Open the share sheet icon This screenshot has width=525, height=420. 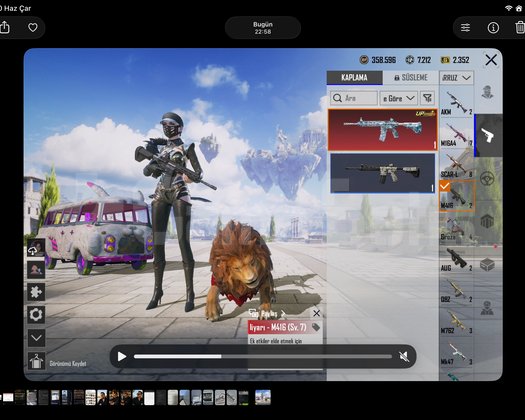5,27
